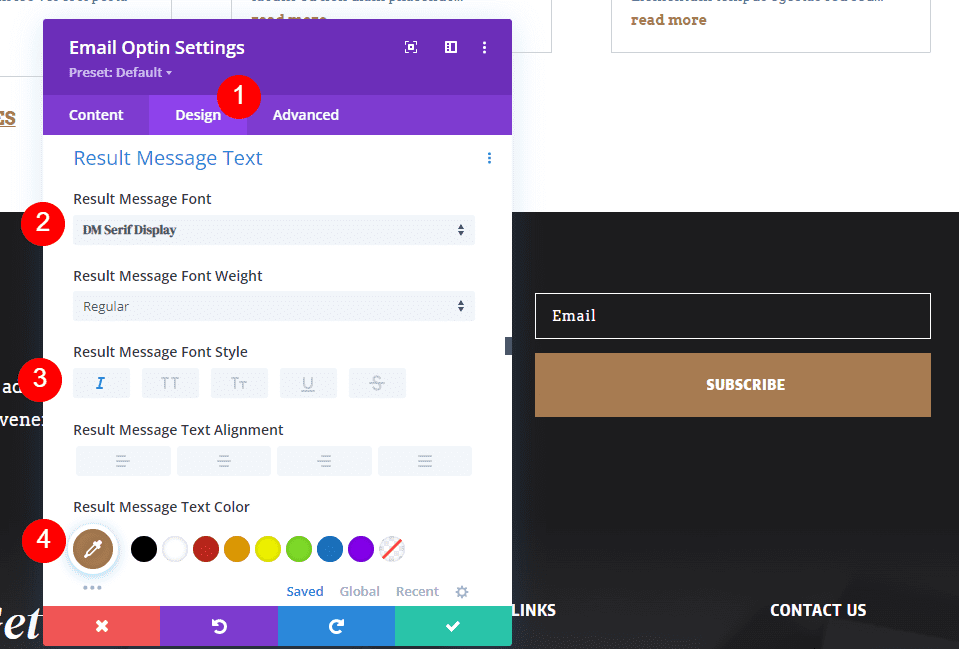Click the SUBSCRIBE button

[x=745, y=384]
